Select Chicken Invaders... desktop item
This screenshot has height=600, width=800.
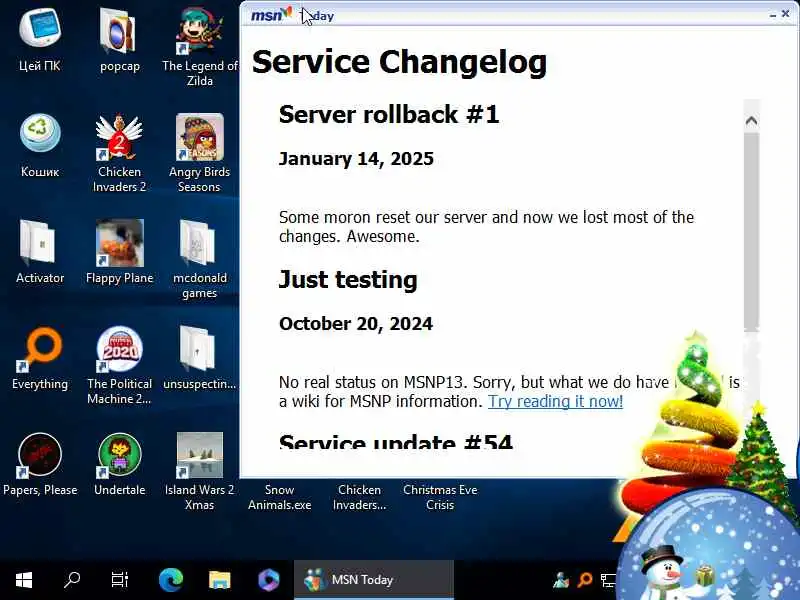(x=360, y=497)
